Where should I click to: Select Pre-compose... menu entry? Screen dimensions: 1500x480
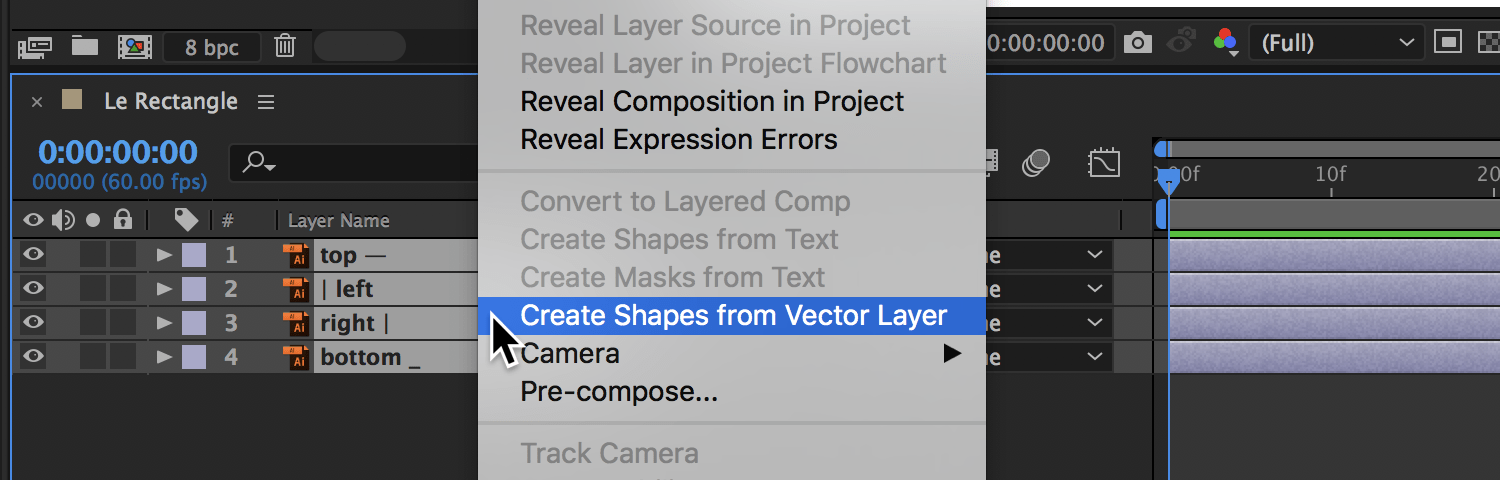619,392
